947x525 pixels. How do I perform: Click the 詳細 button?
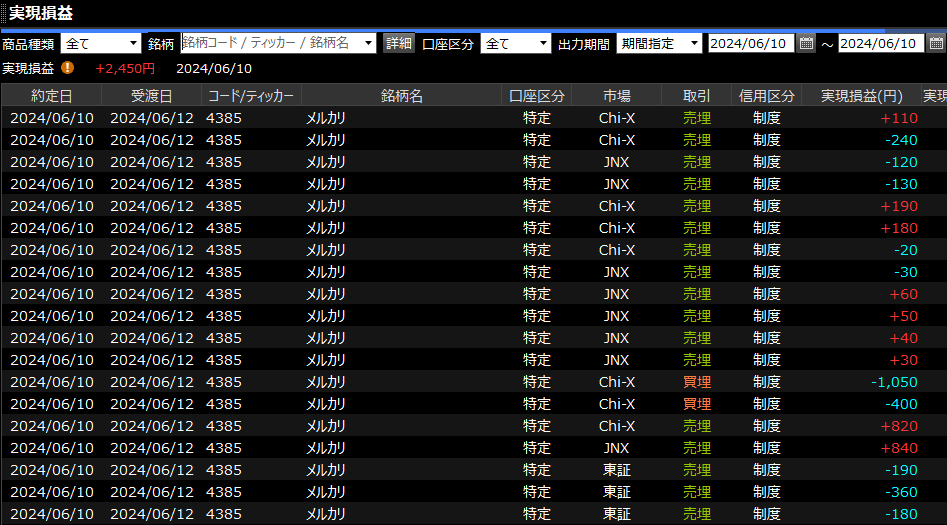coord(399,43)
